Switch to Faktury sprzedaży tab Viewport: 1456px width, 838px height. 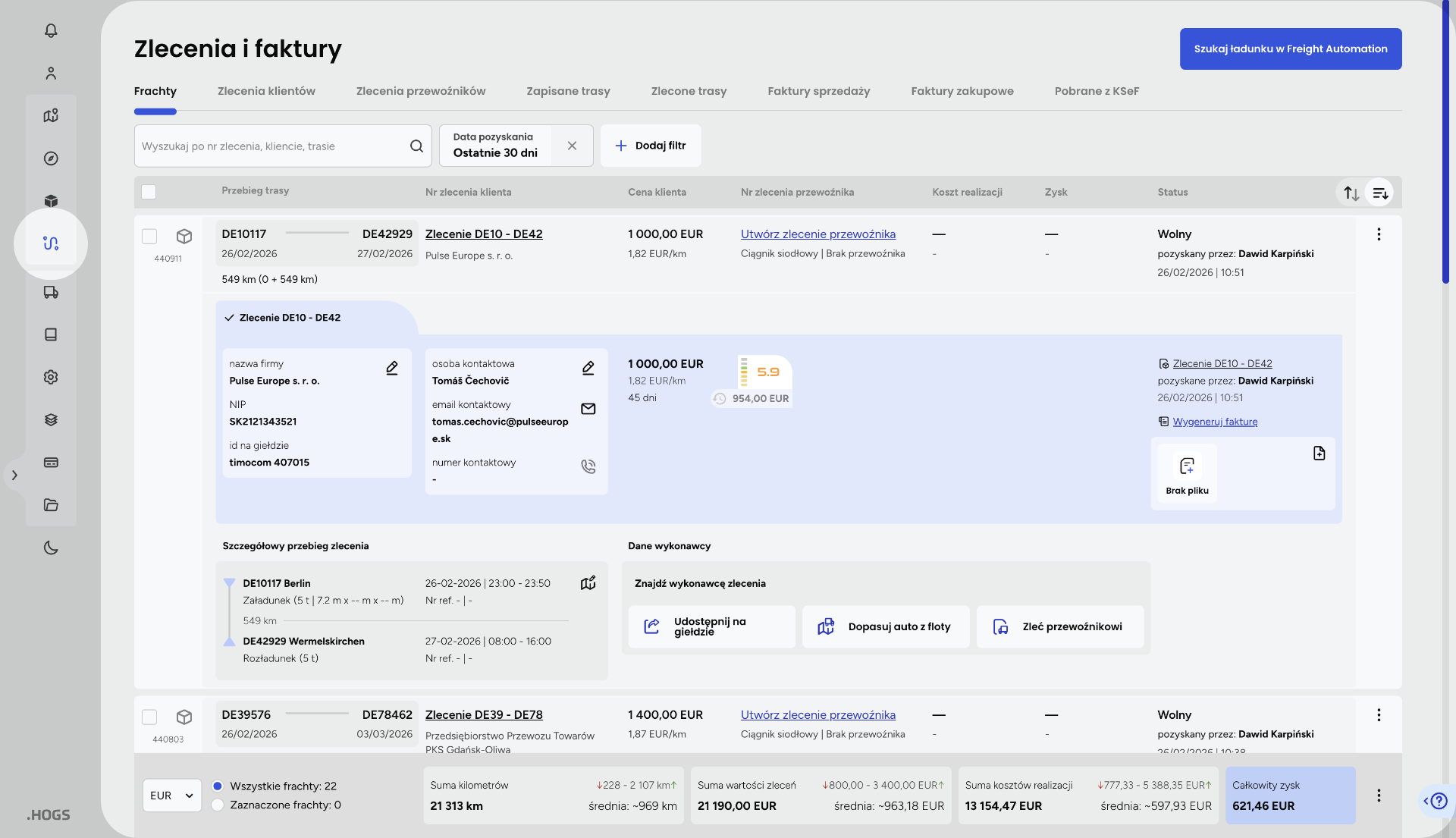818,91
